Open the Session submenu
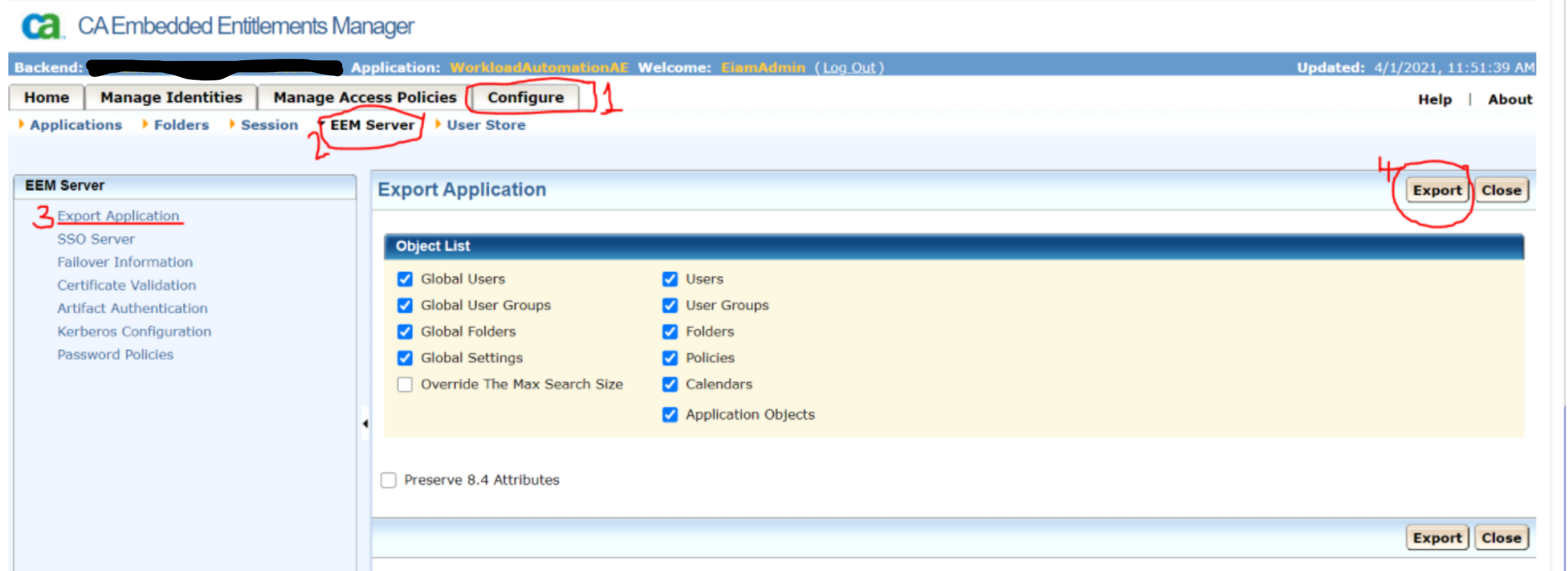The image size is (1568, 571). 269,125
